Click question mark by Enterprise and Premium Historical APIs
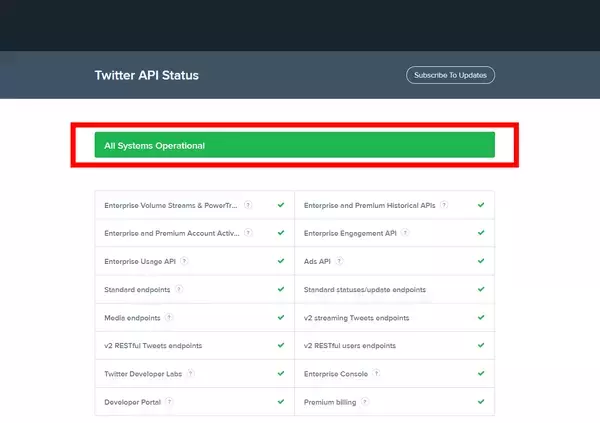This screenshot has height=423, width=600. click(x=444, y=204)
